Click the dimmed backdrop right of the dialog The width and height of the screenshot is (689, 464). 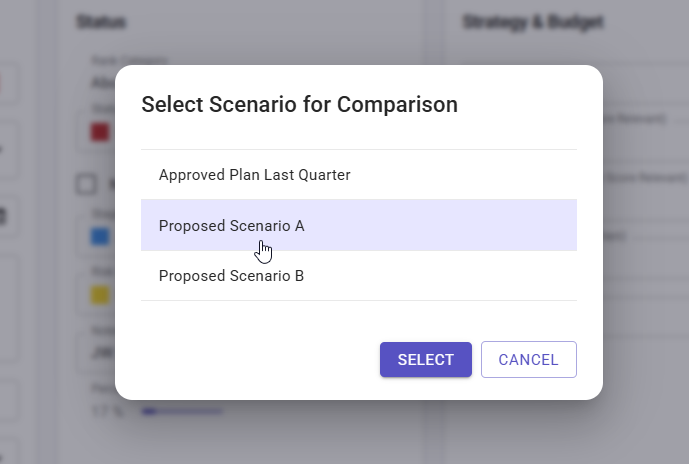(x=645, y=250)
